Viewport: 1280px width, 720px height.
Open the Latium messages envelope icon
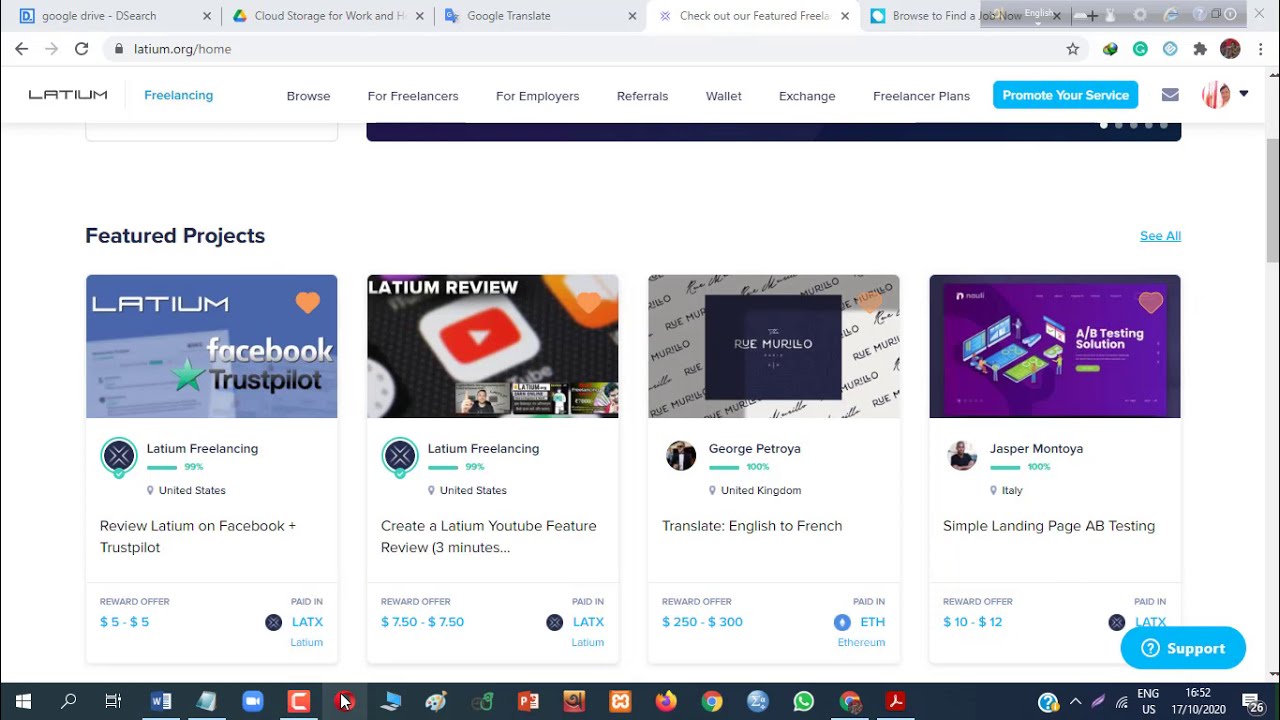1170,95
